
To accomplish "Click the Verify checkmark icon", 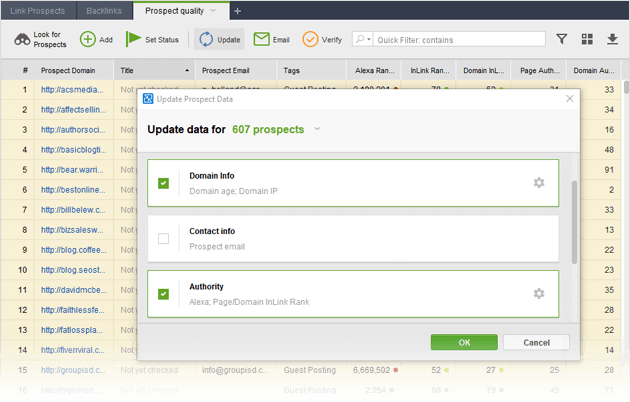I will pyautogui.click(x=310, y=40).
